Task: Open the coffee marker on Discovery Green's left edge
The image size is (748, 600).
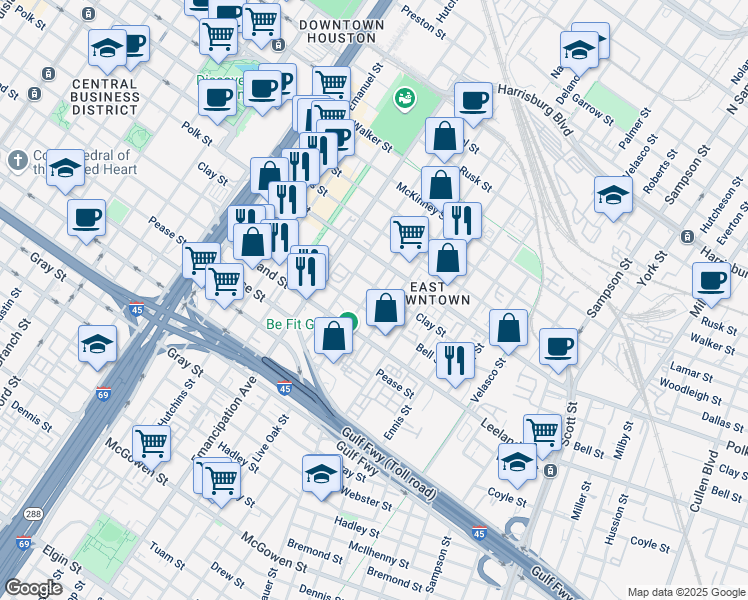Action: [218, 98]
